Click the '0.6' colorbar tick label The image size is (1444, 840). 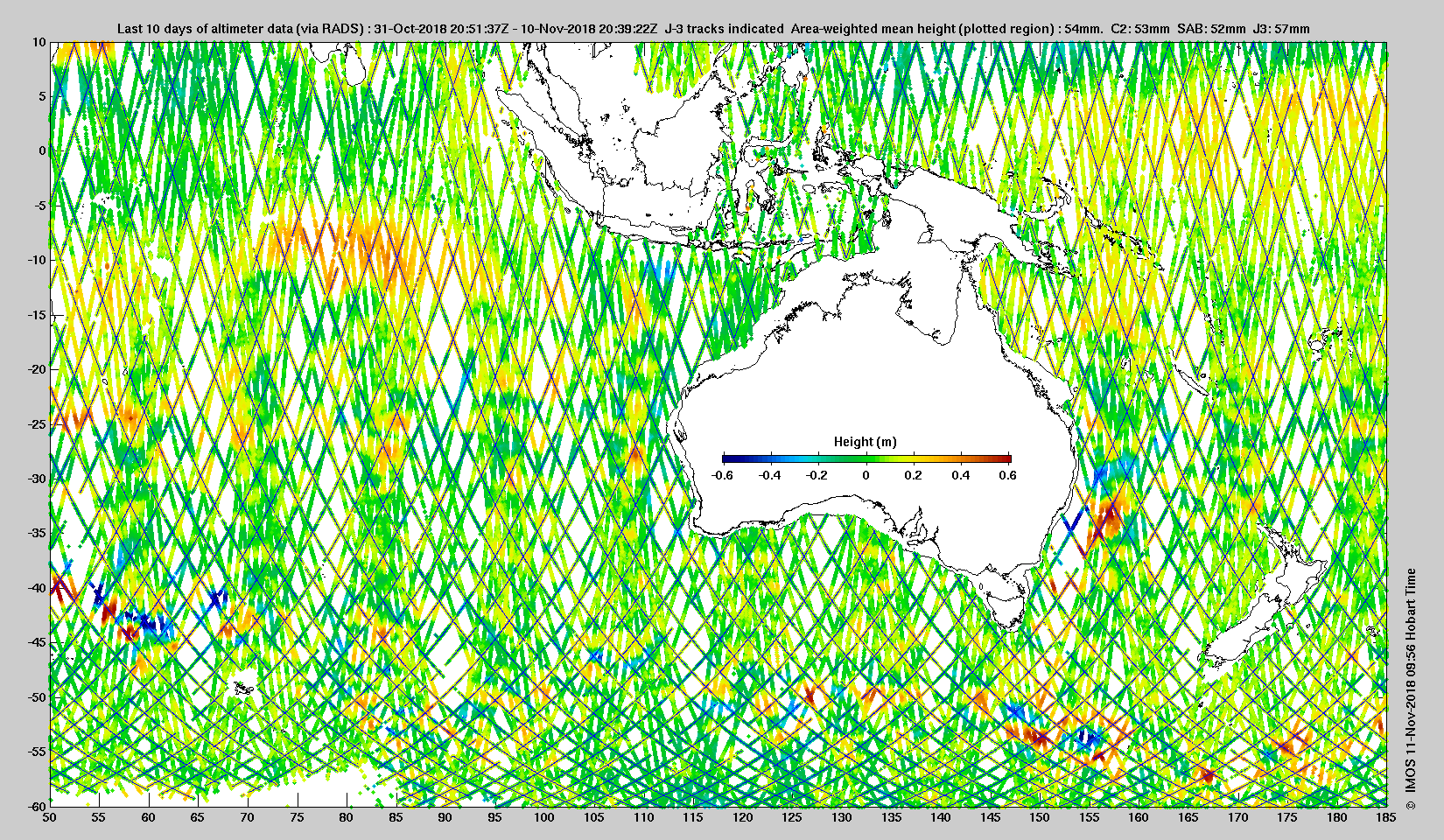click(1008, 475)
